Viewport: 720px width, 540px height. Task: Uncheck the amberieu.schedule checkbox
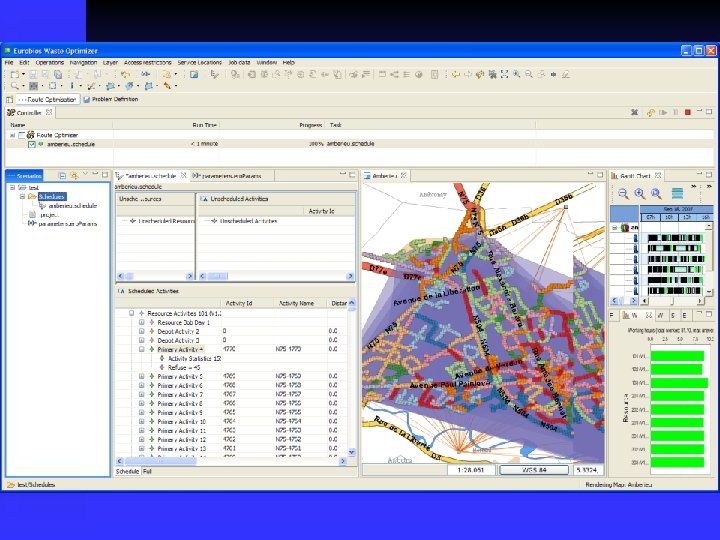(x=32, y=144)
